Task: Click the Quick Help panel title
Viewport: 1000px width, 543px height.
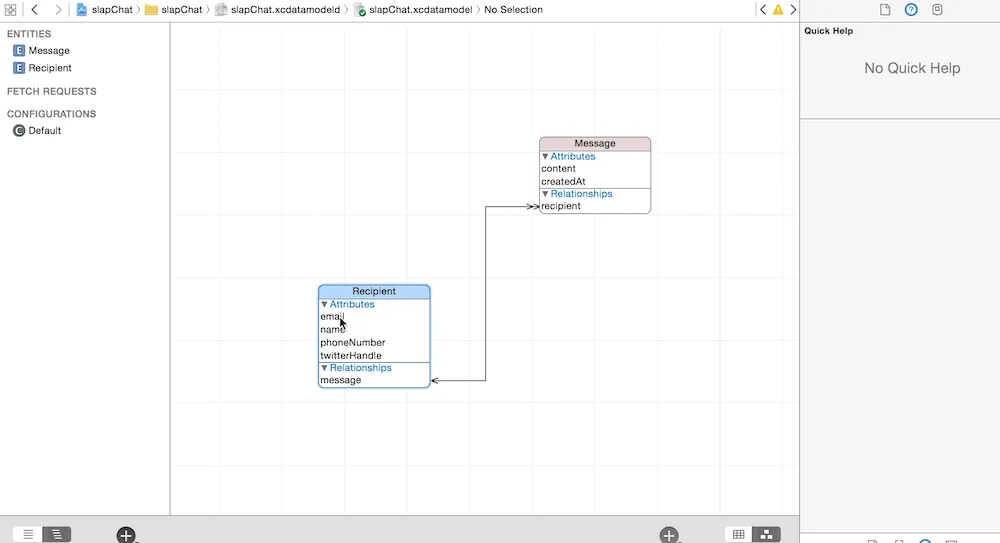Action: (828, 31)
